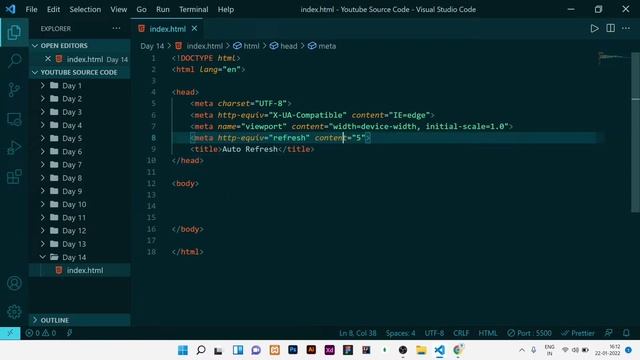
Task: Expand the Outline section
Action: (80, 320)
